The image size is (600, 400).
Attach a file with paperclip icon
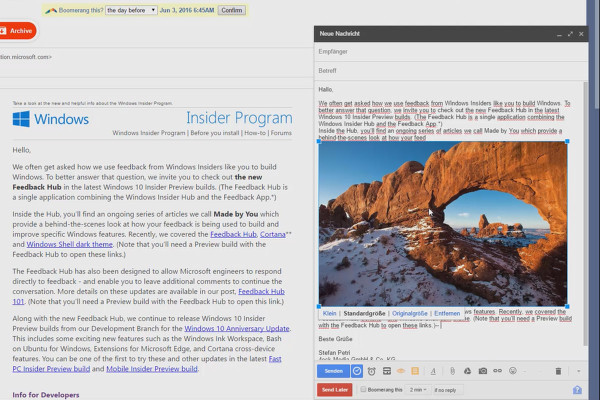tap(452, 371)
